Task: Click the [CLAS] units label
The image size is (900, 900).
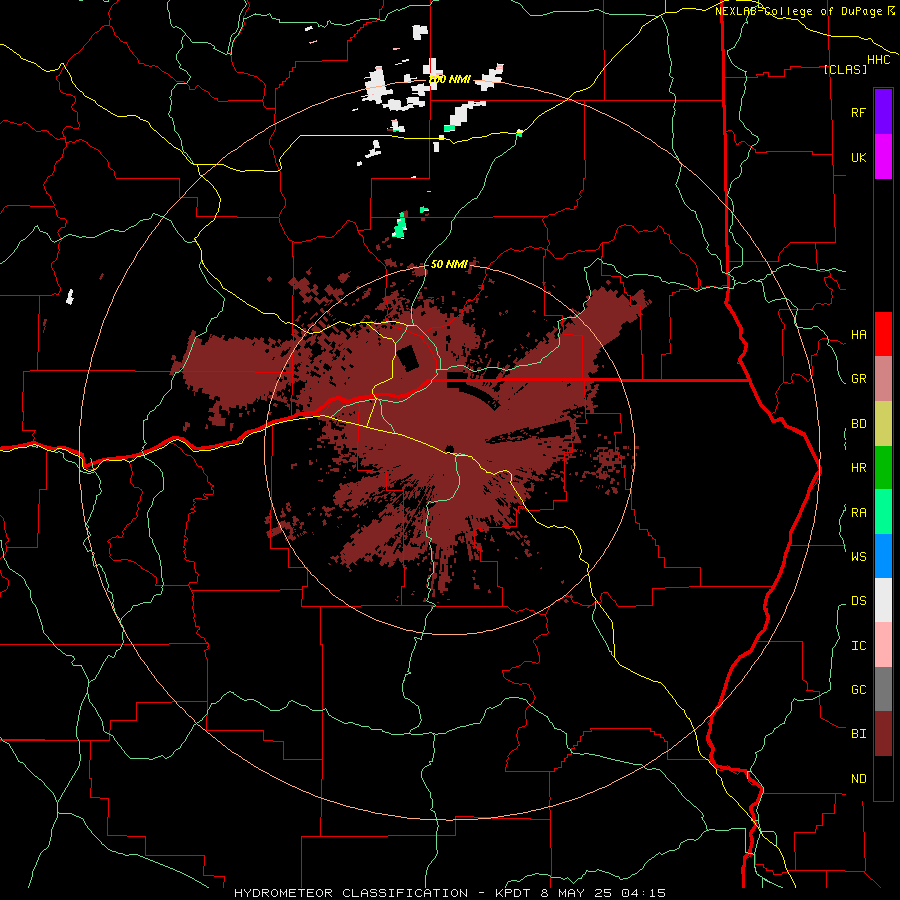Action: coord(845,69)
